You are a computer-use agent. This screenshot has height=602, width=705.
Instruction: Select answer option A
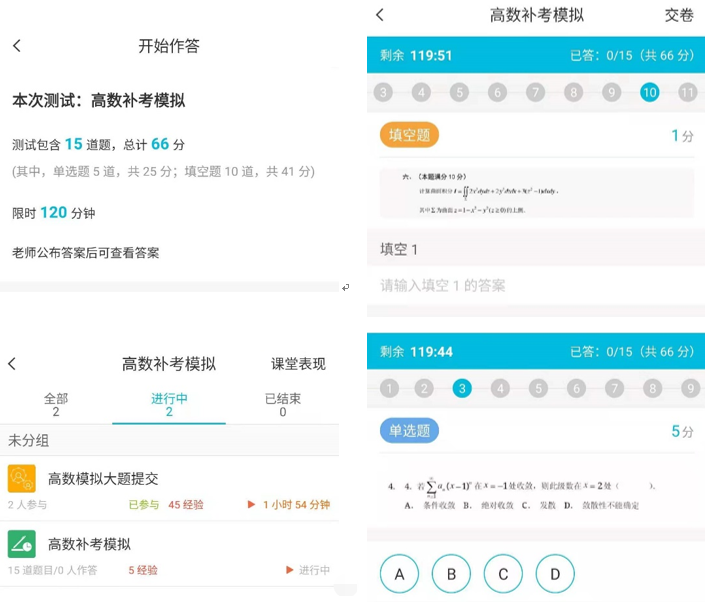(400, 574)
